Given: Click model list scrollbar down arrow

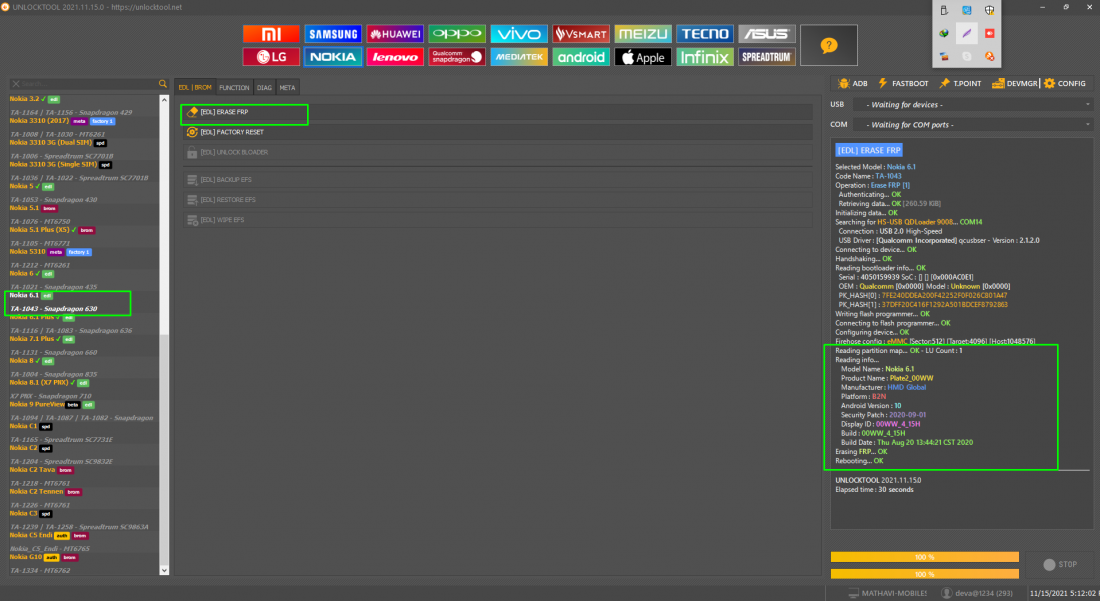Looking at the screenshot, I should (x=164, y=570).
